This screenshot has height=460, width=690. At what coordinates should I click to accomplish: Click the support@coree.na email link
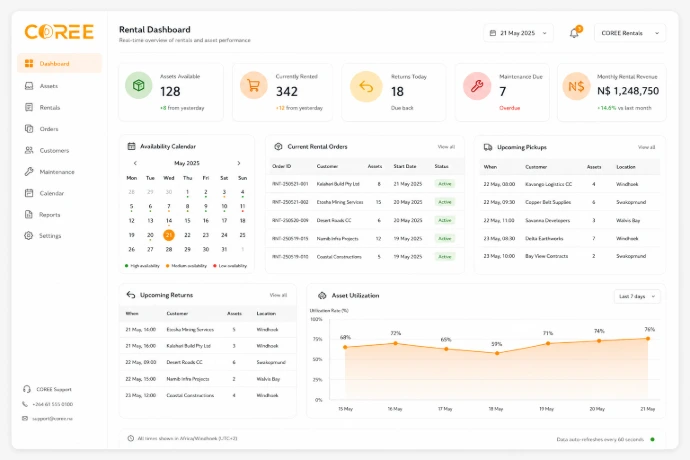pyautogui.click(x=52, y=419)
